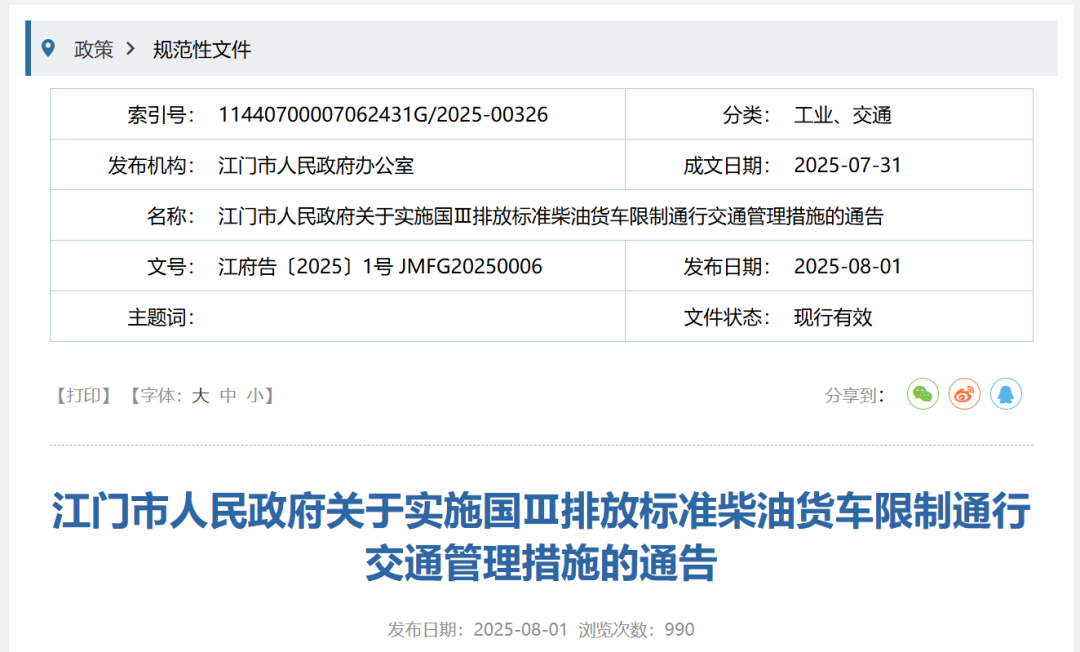
Task: Select the 规范性文件 breadcrumb entry
Action: (x=201, y=49)
